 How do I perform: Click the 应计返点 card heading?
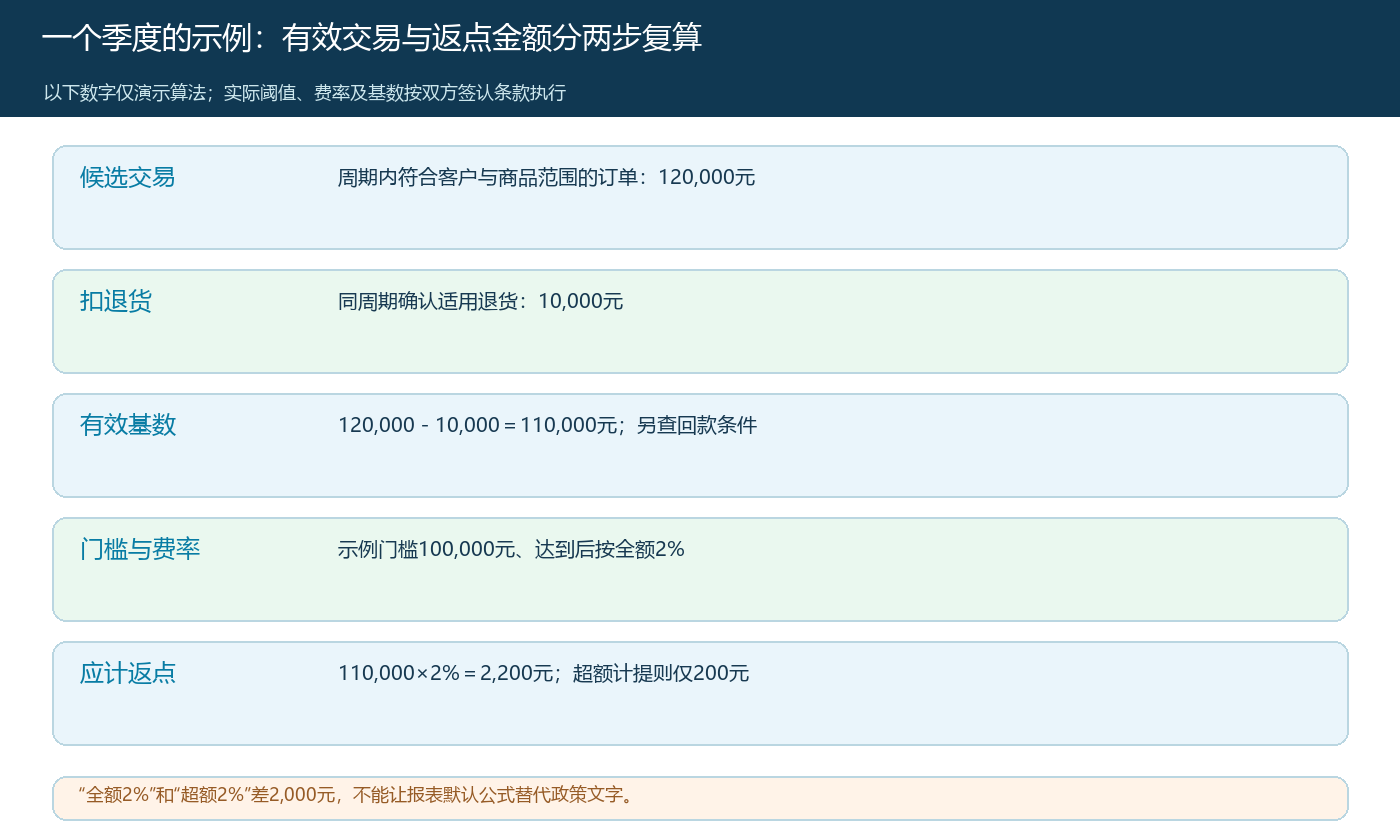(x=128, y=673)
